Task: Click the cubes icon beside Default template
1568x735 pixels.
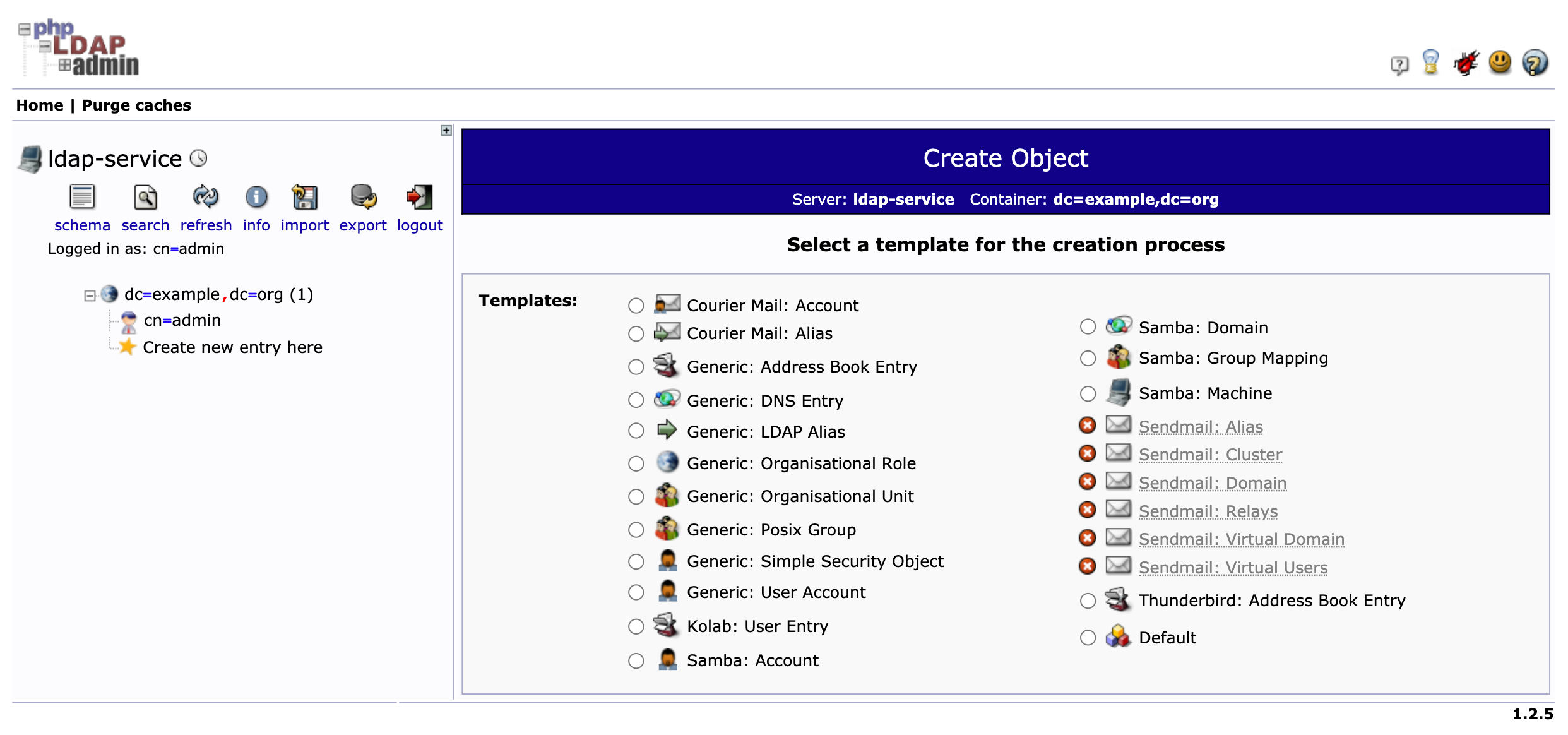Action: point(1118,636)
